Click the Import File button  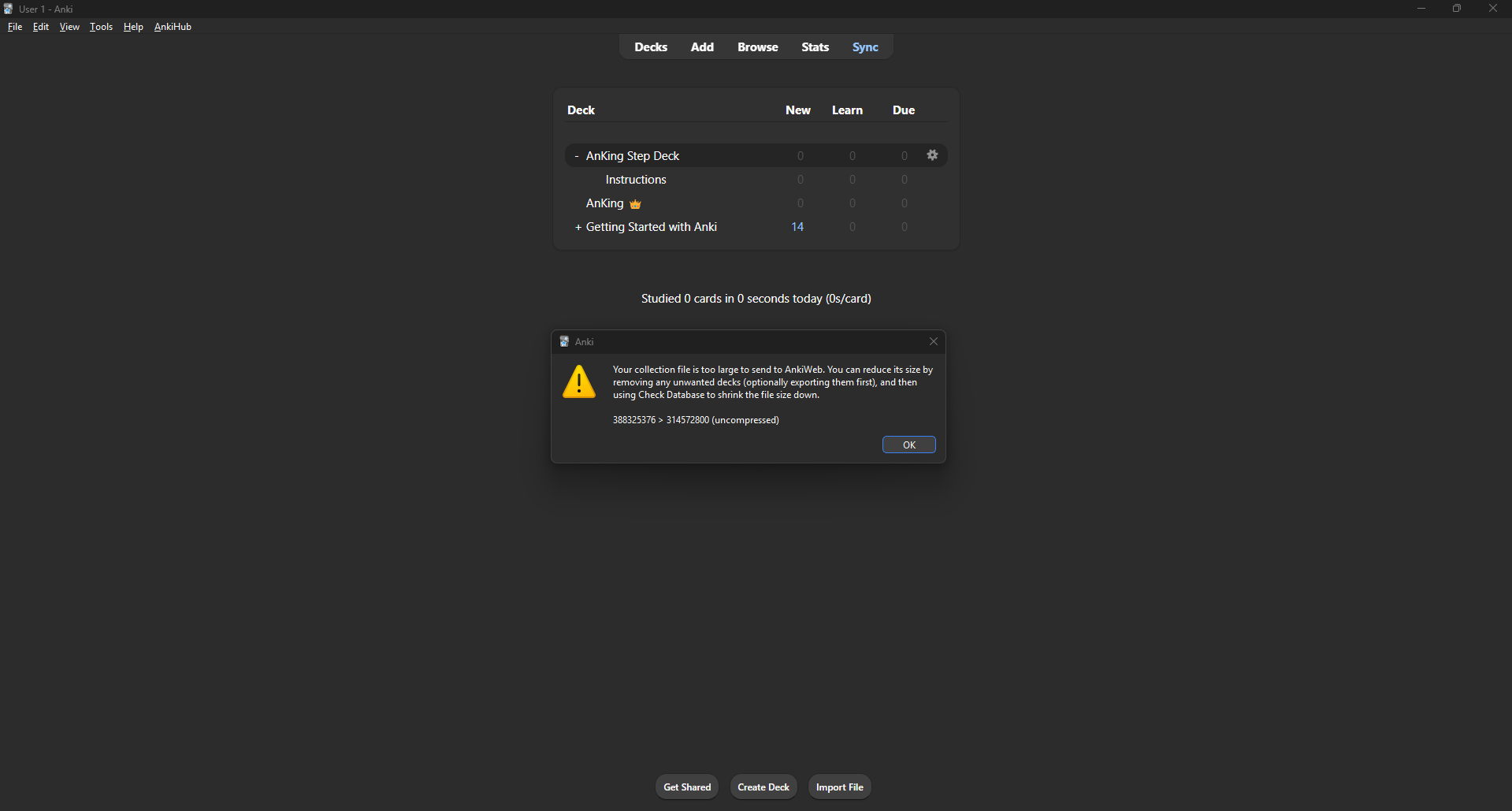[840, 787]
